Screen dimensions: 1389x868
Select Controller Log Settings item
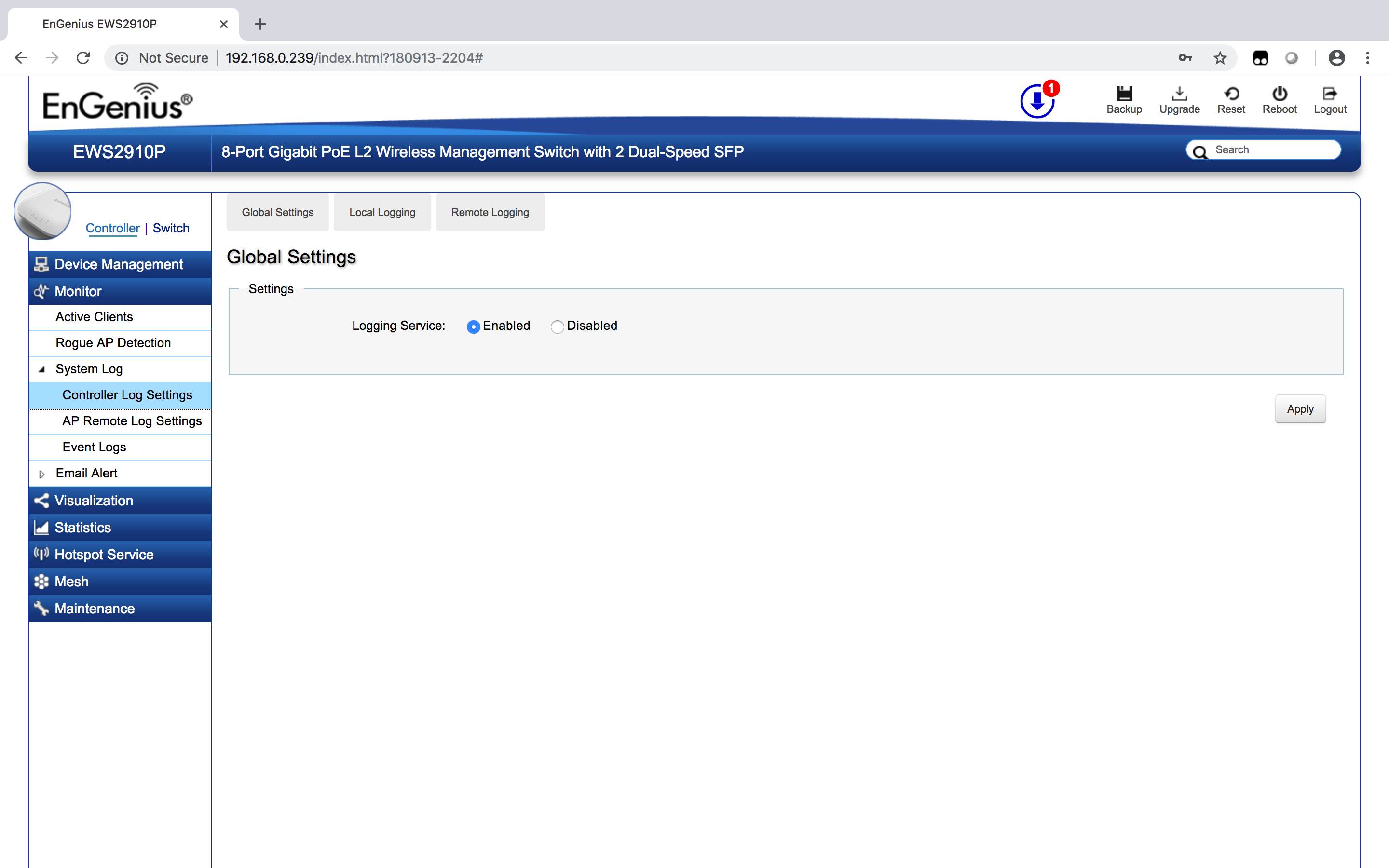(x=120, y=395)
